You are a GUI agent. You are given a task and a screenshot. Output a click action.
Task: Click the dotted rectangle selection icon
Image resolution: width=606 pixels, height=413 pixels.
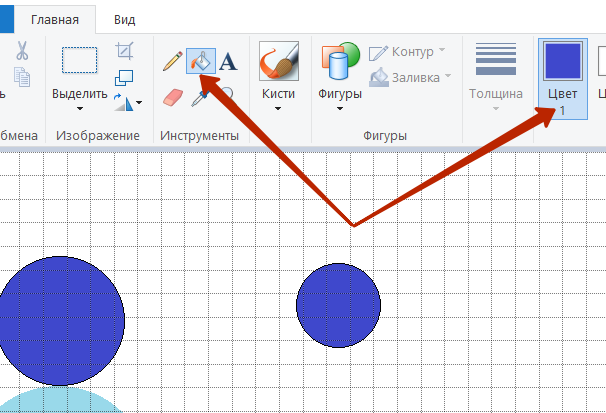click(x=80, y=60)
